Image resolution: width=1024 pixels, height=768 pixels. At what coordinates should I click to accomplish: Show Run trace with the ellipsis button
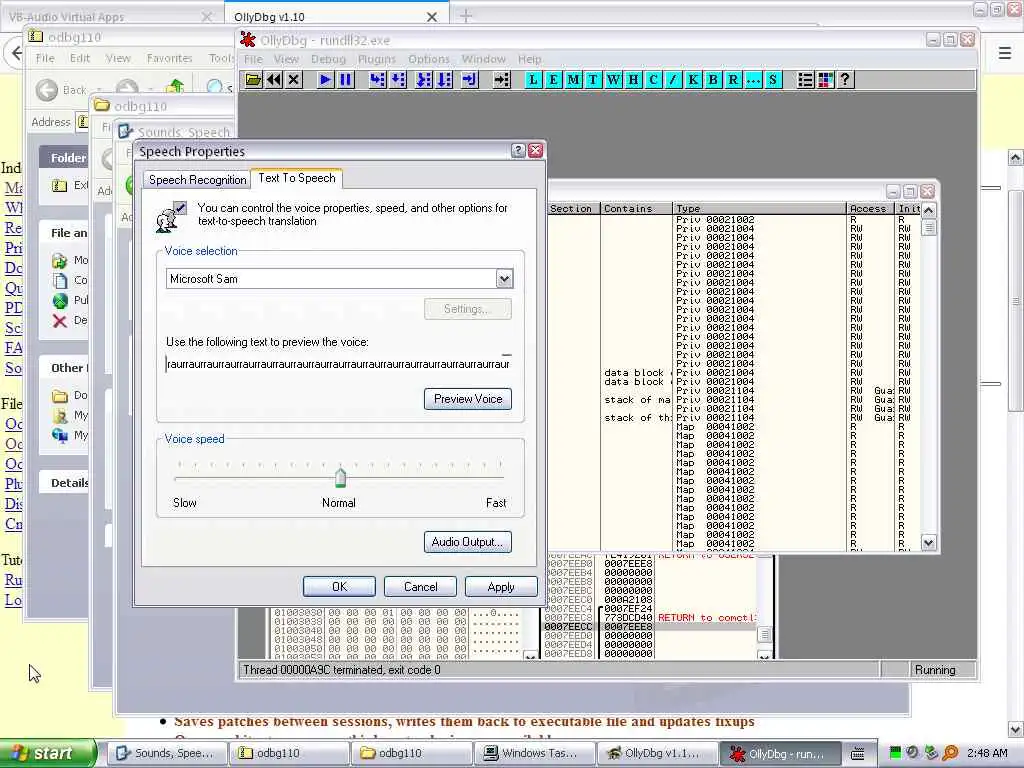tap(753, 80)
